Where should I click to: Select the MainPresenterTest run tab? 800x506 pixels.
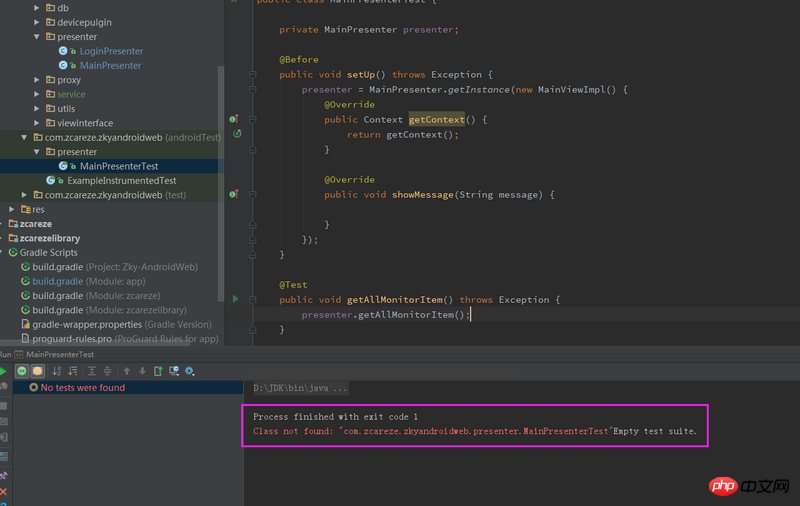[x=60, y=354]
